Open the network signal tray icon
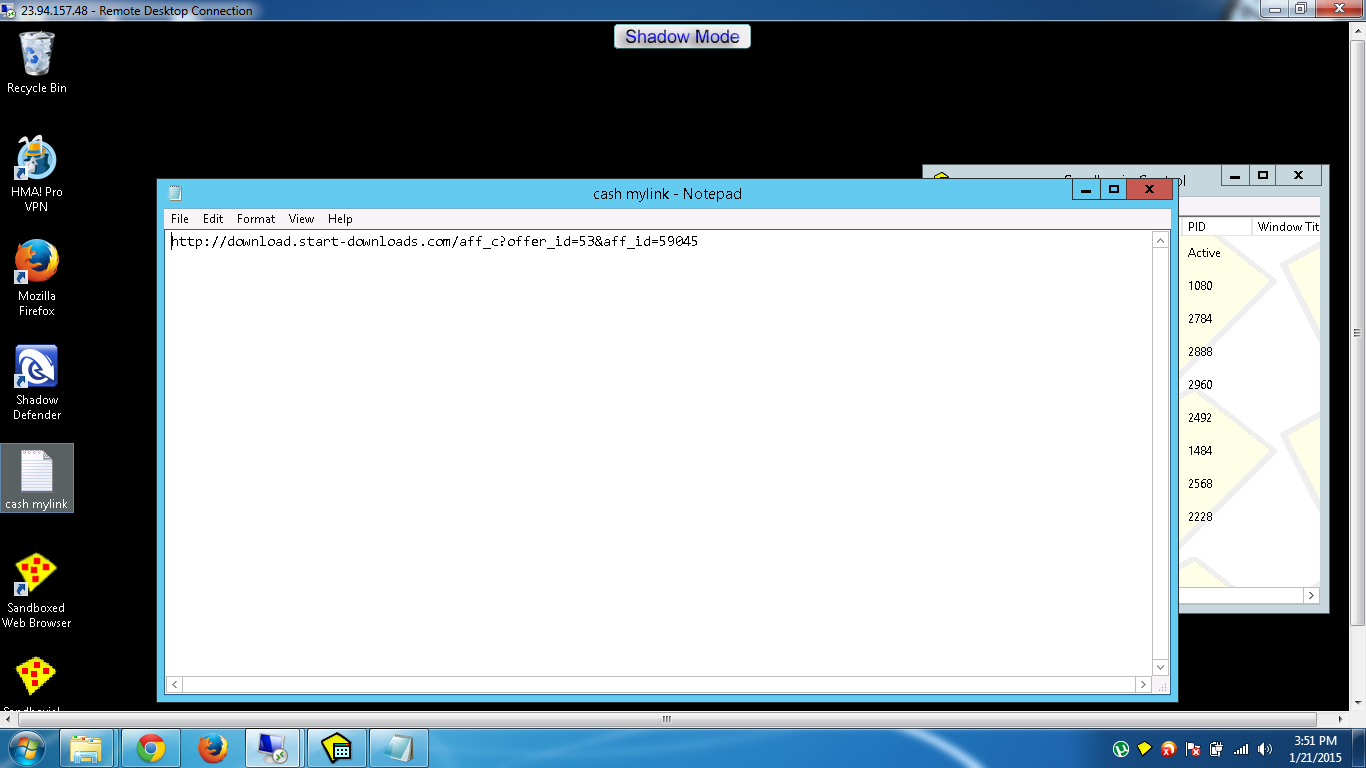 (x=1241, y=749)
